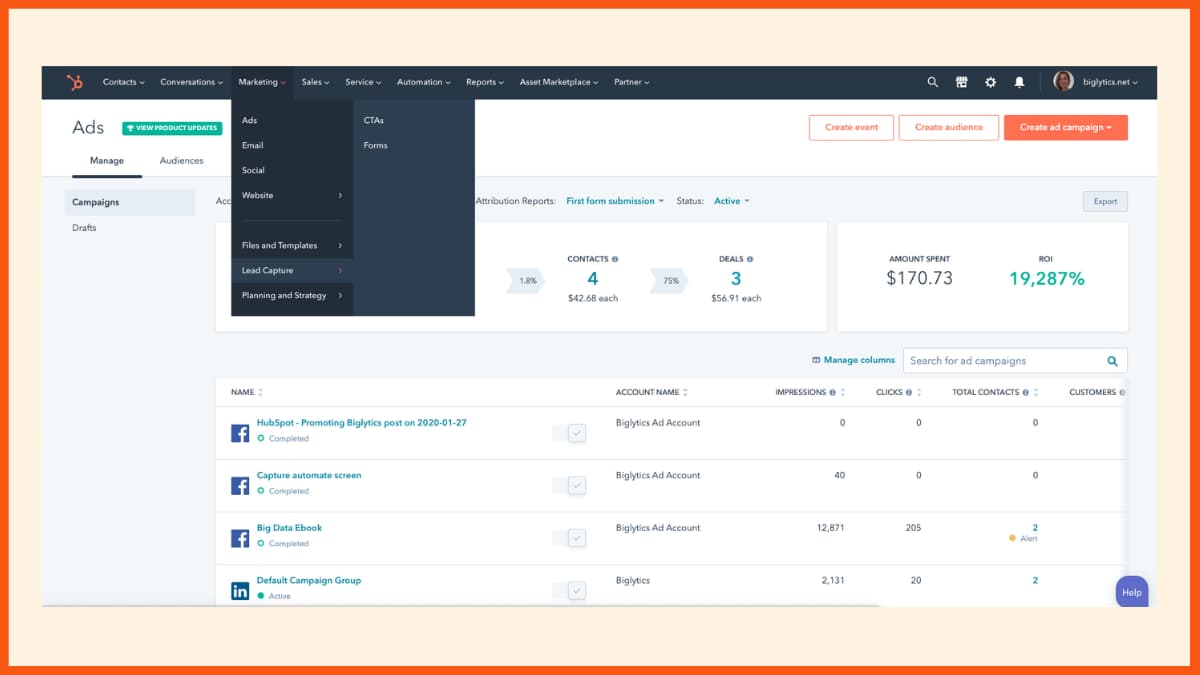Screen dimensions: 1200x675
Task: Open Partner menu in top navigation
Action: 632,82
